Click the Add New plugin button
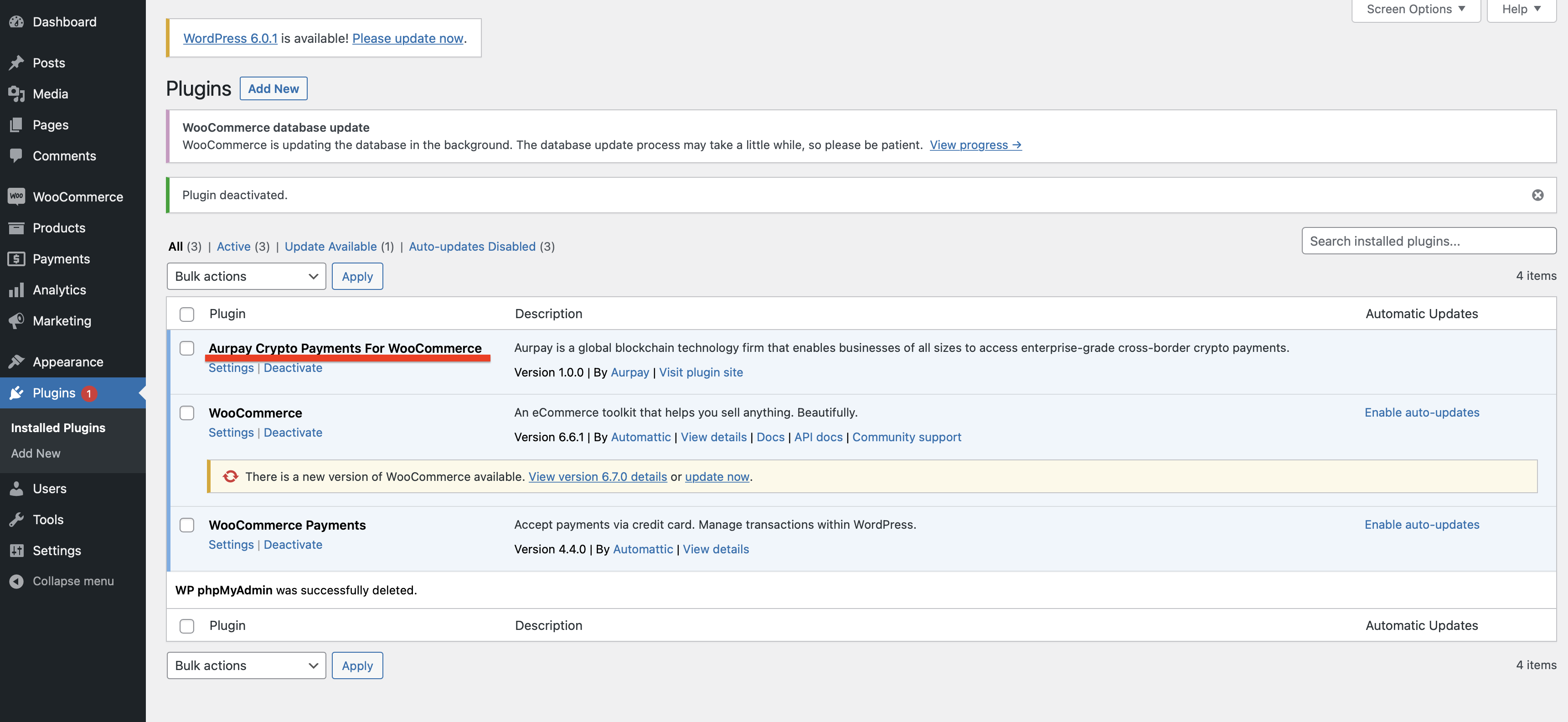Screen dimensions: 1568x722 click(273, 88)
